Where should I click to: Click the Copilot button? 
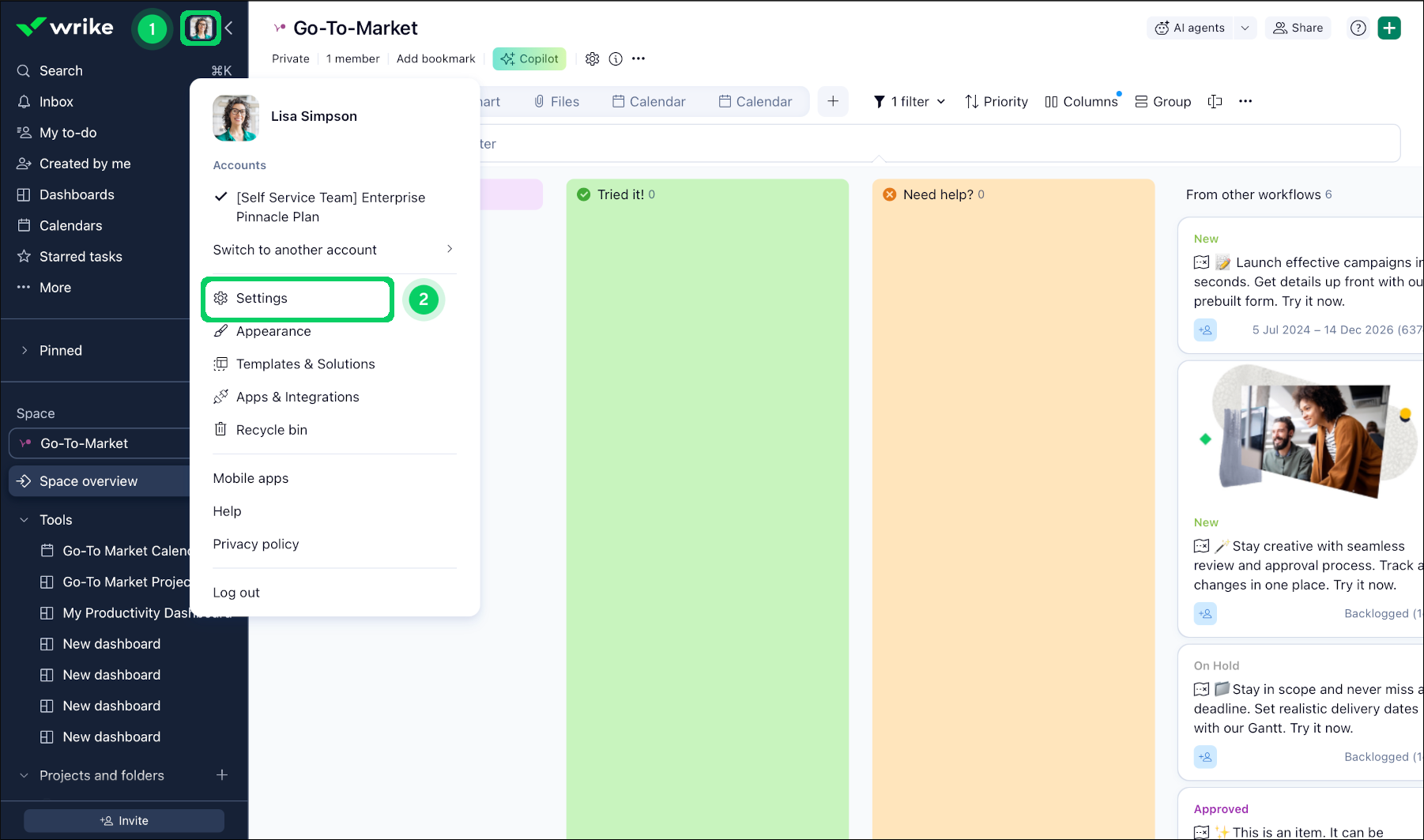coord(529,58)
